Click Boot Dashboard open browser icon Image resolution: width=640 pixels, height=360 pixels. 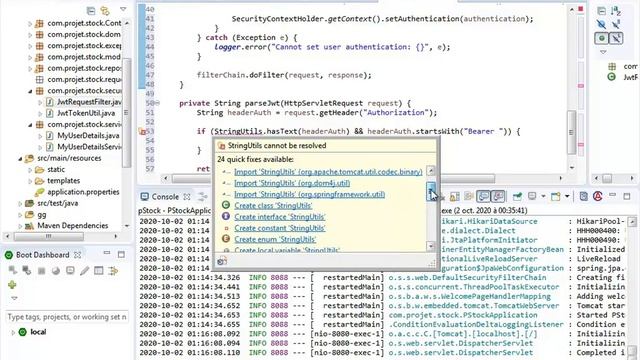(56, 271)
